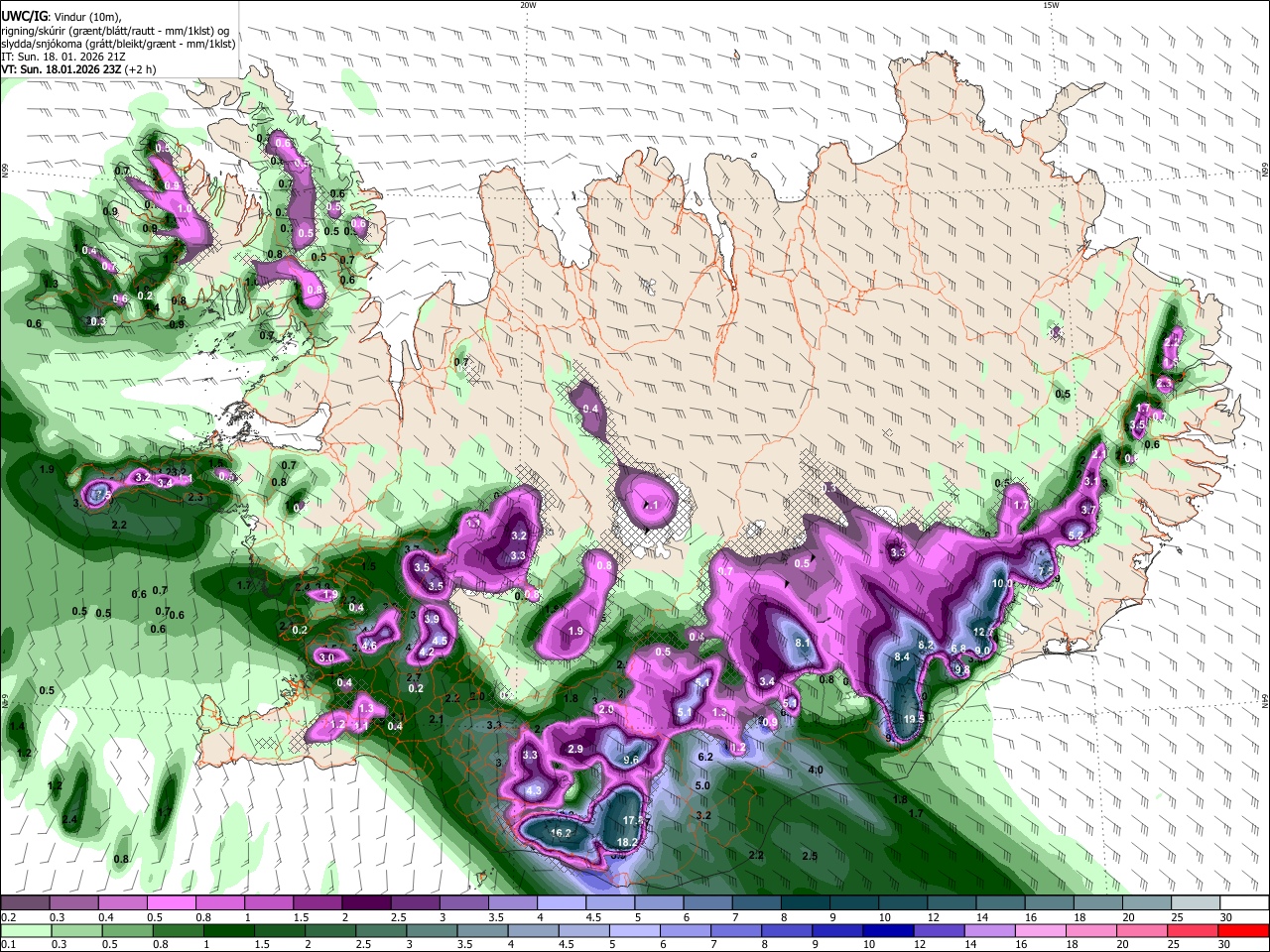Click the light grey 25 swatch in upper legend row
Screen dimensions: 1270x952
(x=1197, y=902)
